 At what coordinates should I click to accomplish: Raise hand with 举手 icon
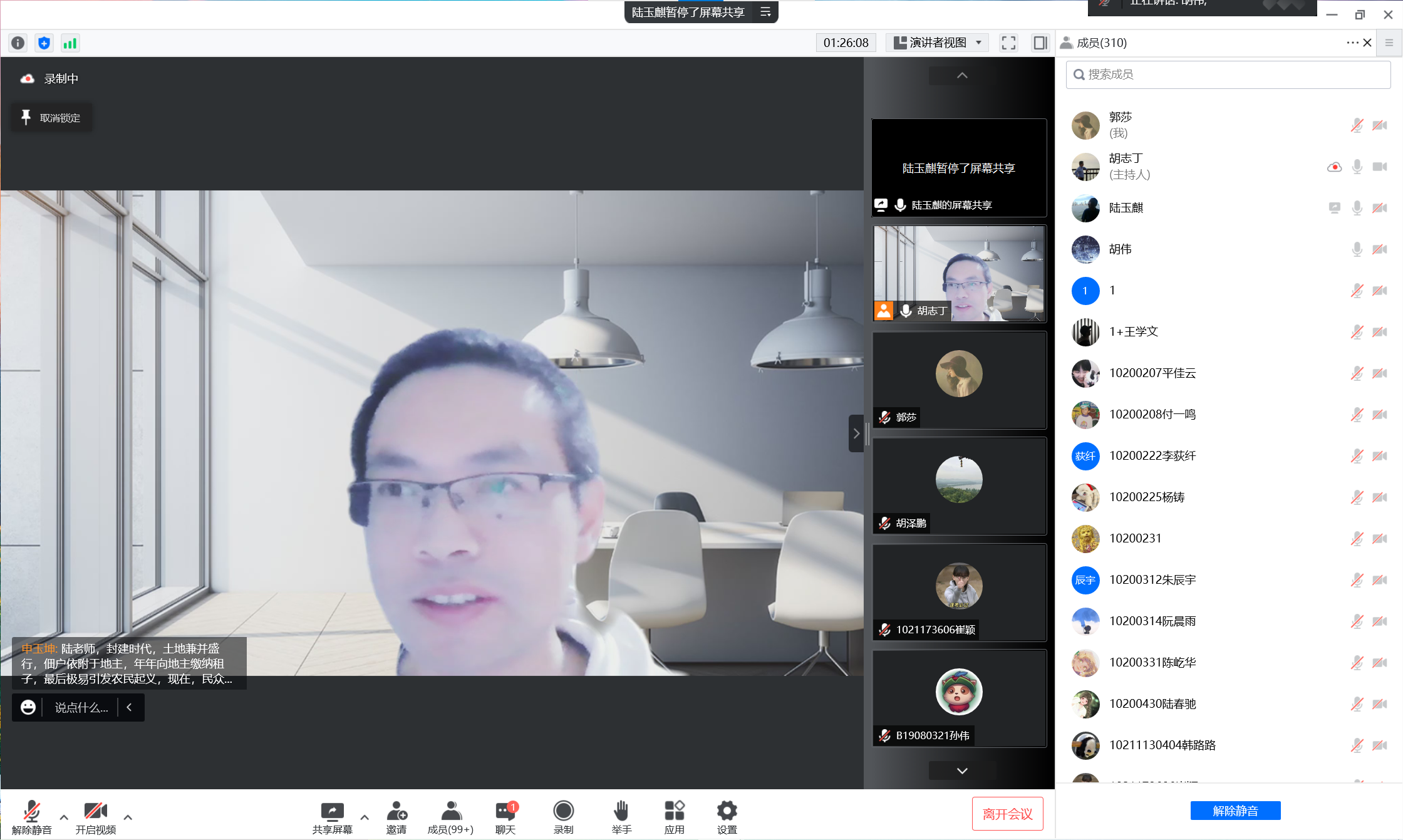point(621,816)
